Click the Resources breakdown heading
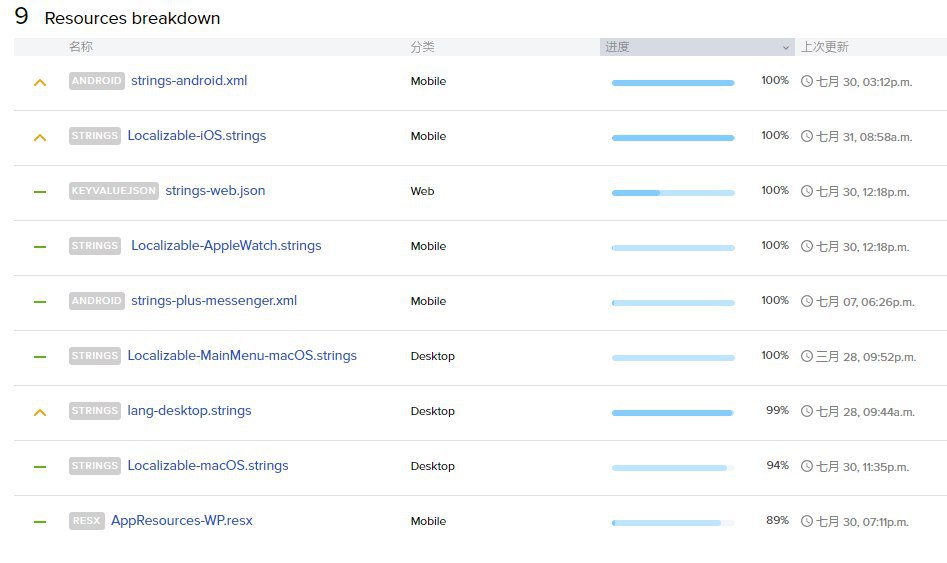Screen dimensions: 947x563 [x=132, y=19]
